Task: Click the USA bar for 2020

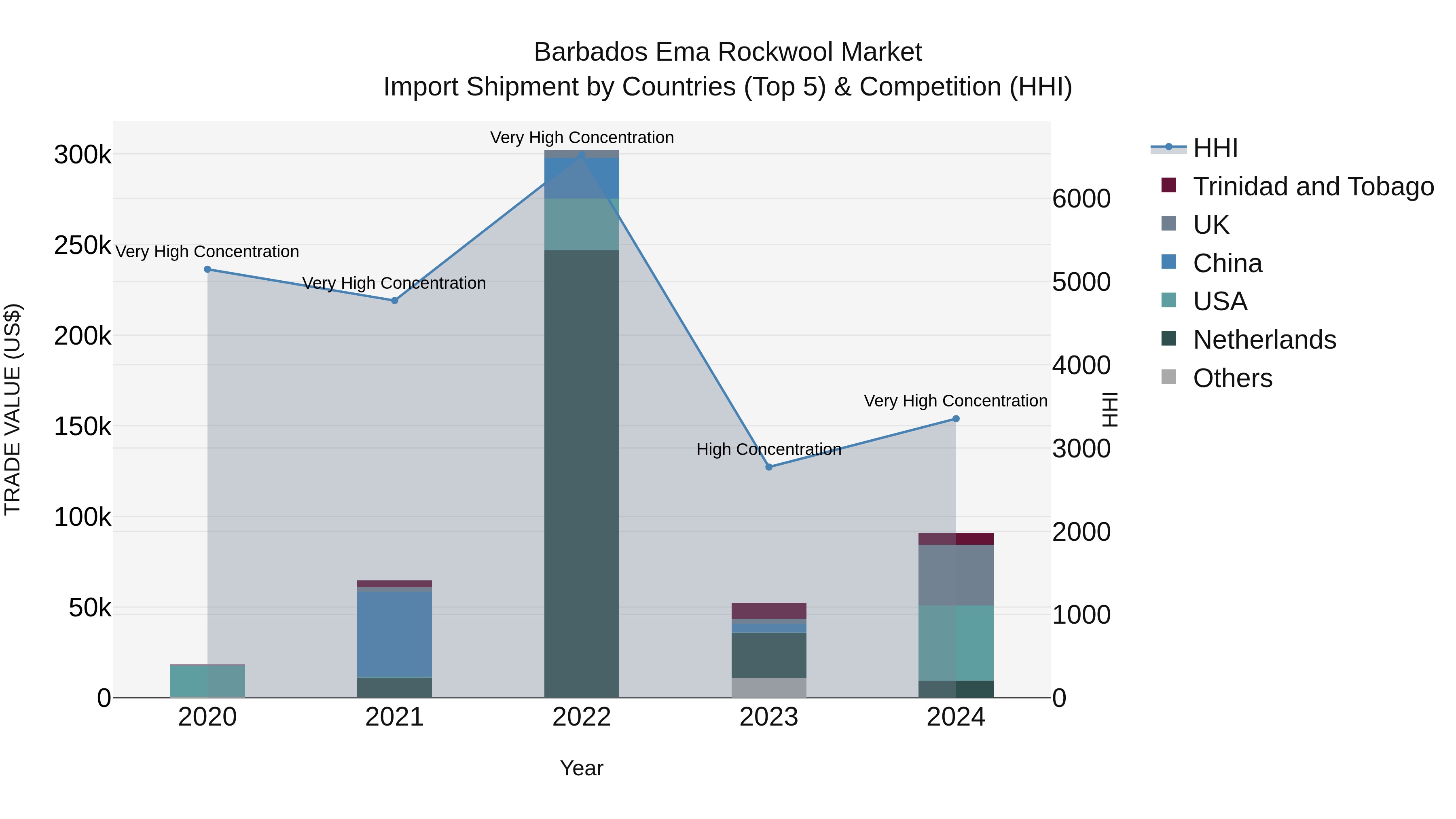Action: (207, 681)
